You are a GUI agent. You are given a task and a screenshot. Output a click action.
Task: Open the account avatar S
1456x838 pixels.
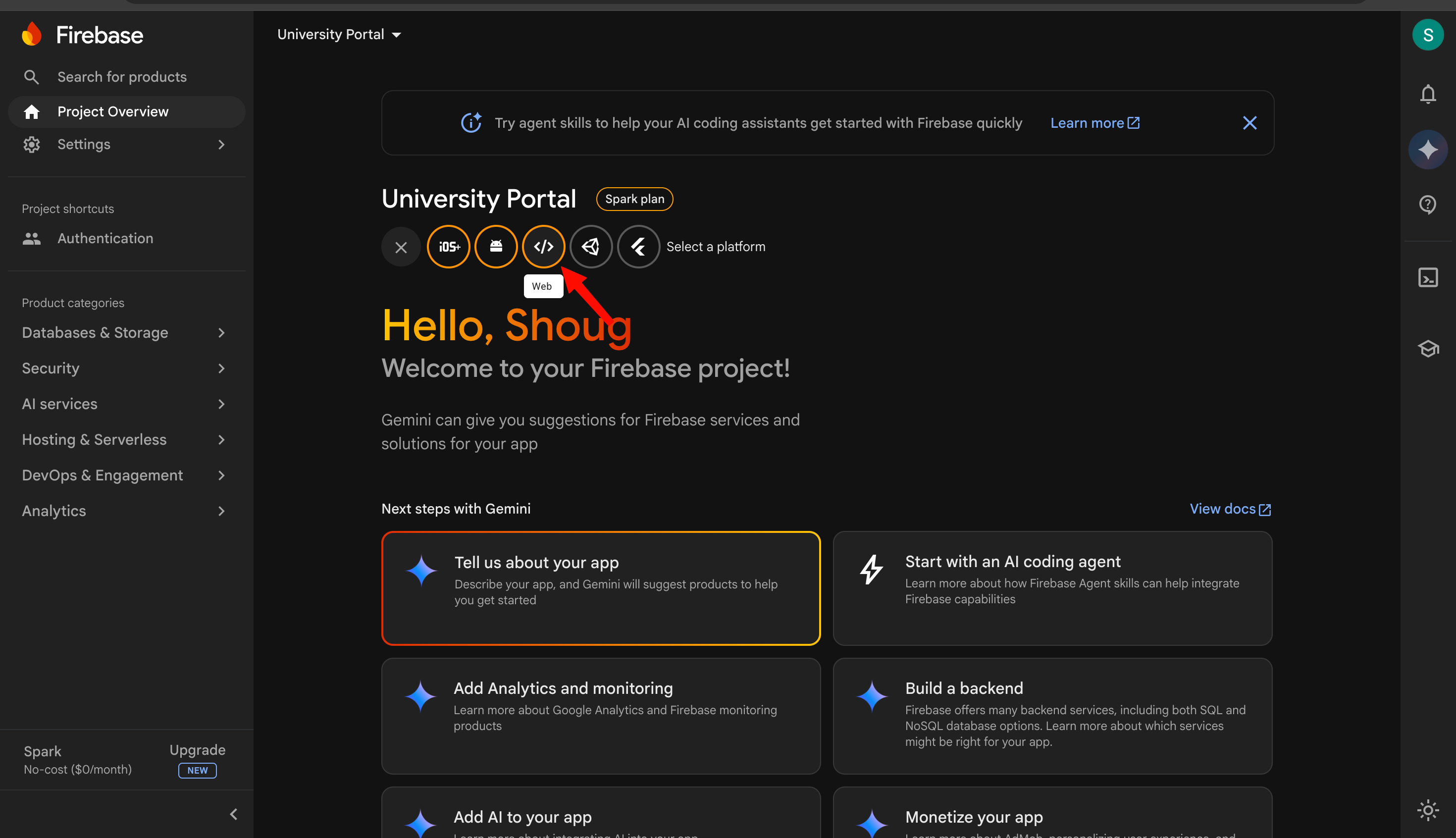[1428, 35]
